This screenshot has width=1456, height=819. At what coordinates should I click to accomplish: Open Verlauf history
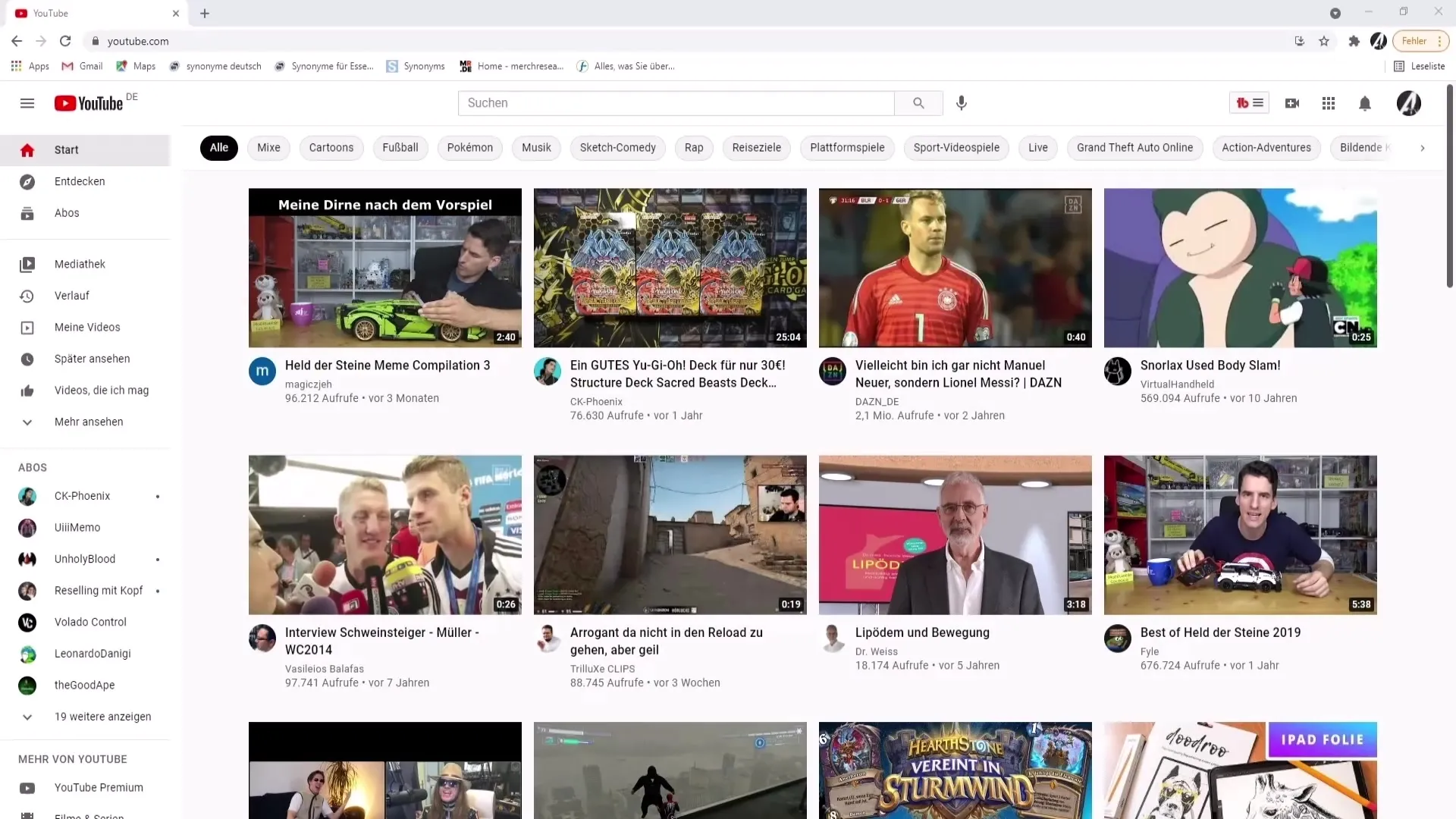pyautogui.click(x=85, y=296)
